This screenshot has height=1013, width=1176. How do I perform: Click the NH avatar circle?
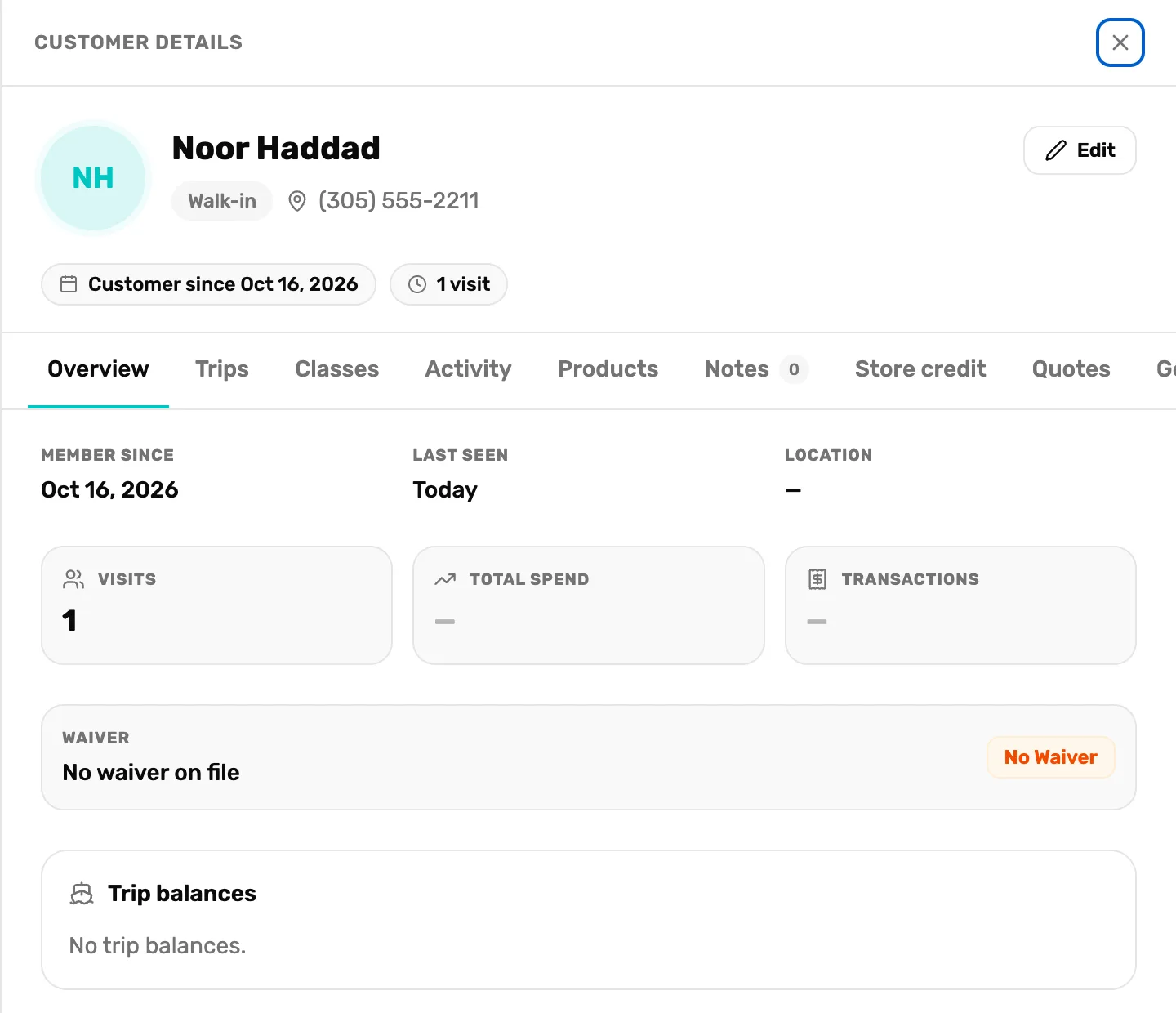coord(93,178)
